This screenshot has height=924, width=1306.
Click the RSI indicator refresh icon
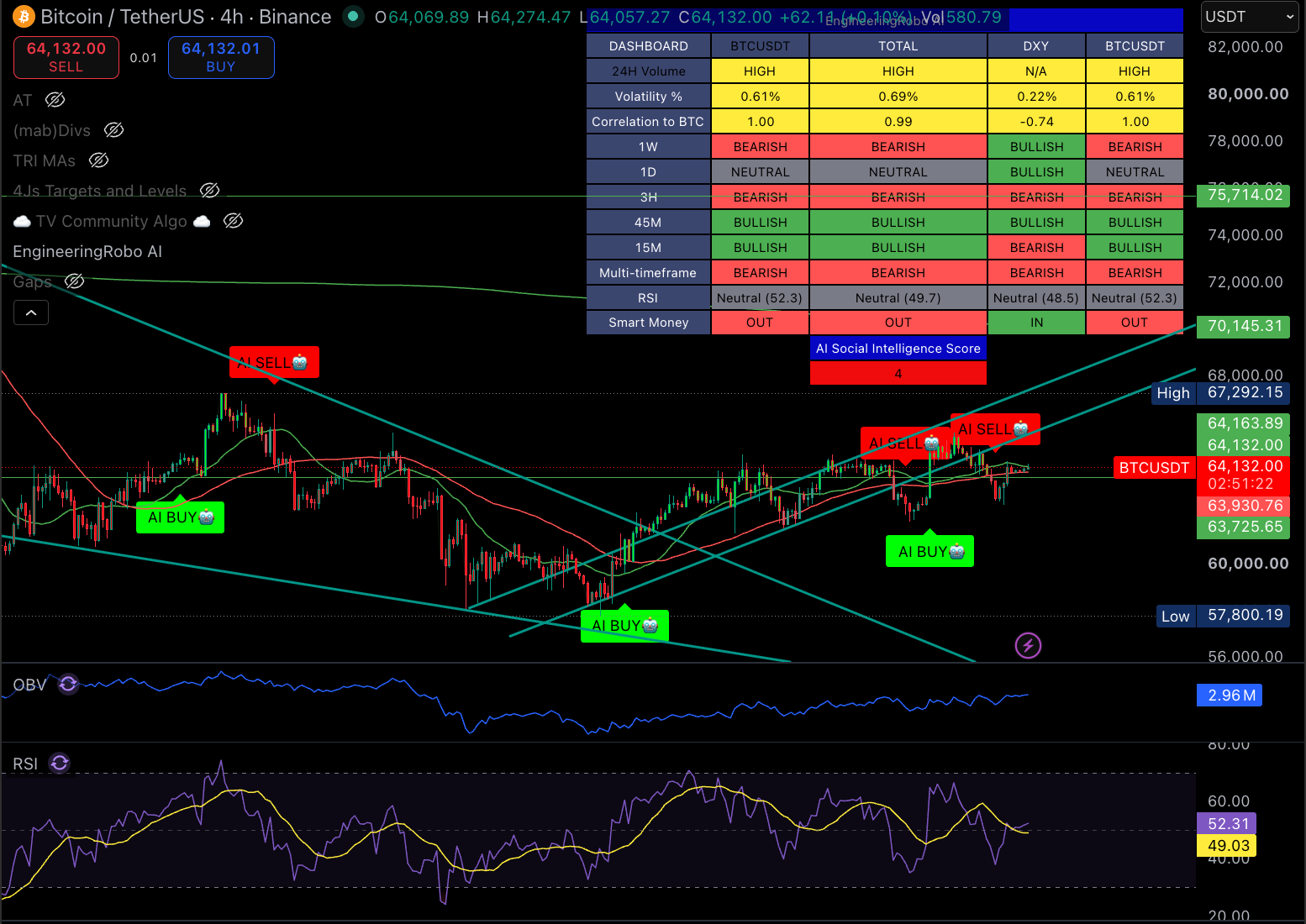(60, 764)
